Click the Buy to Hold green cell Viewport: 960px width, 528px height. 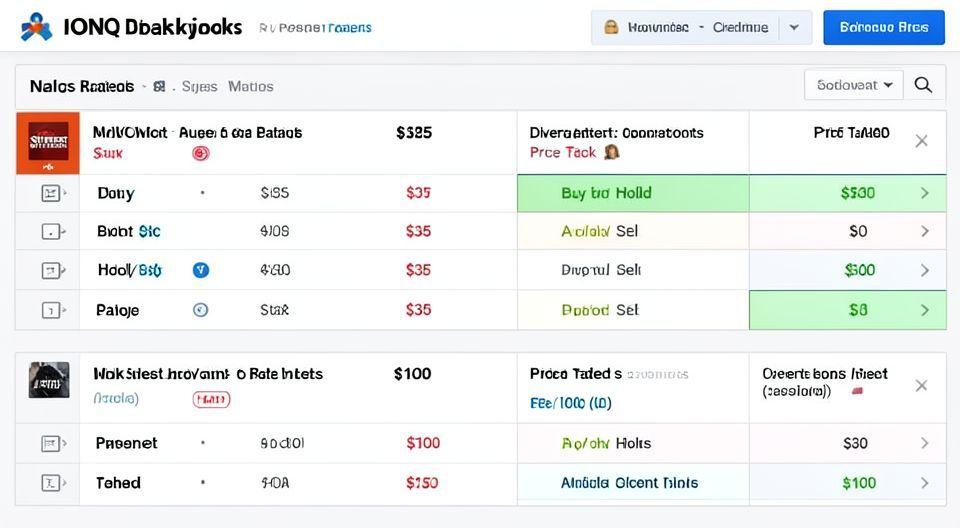632,193
